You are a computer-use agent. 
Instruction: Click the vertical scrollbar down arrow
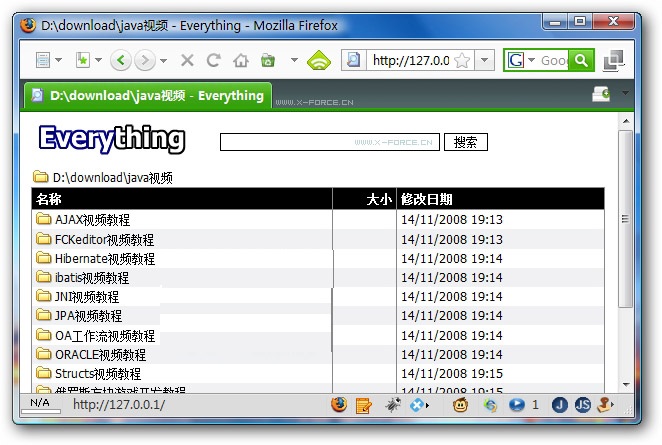[x=626, y=385]
